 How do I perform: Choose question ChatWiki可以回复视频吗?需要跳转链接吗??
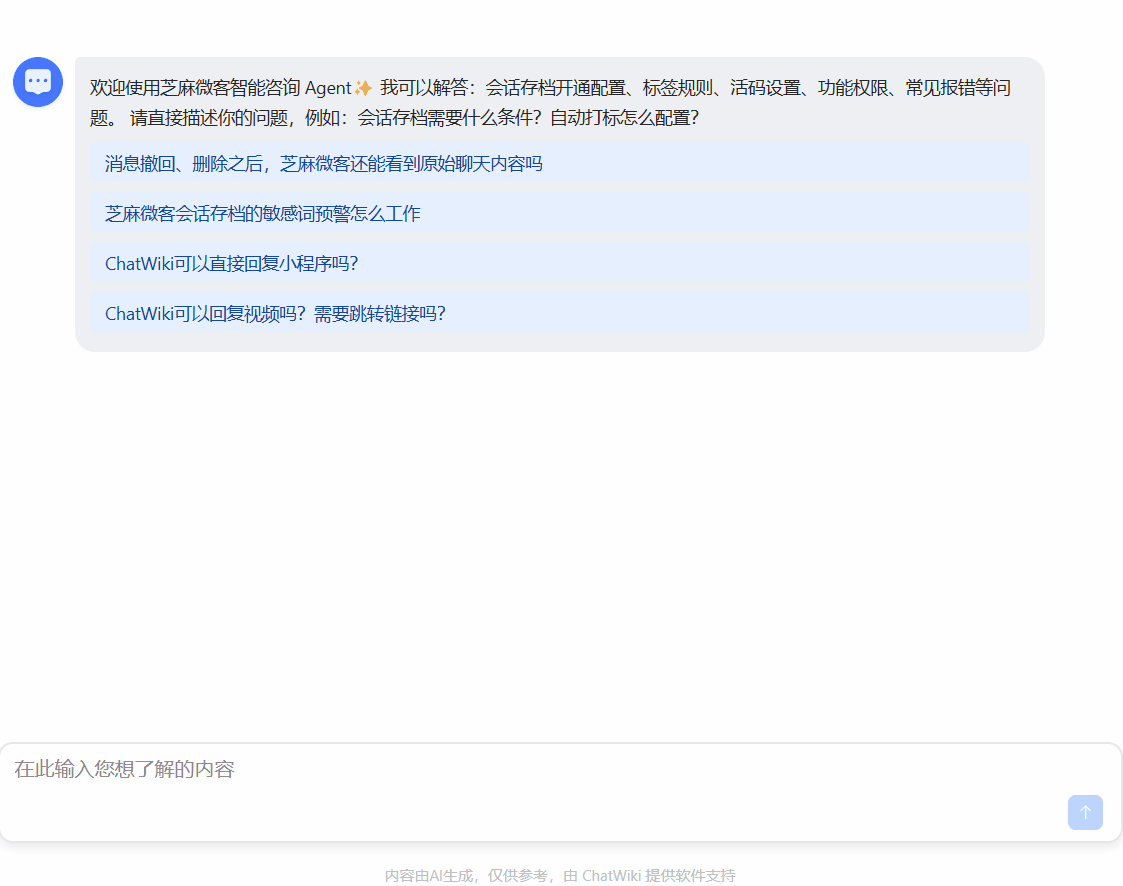[x=560, y=314]
